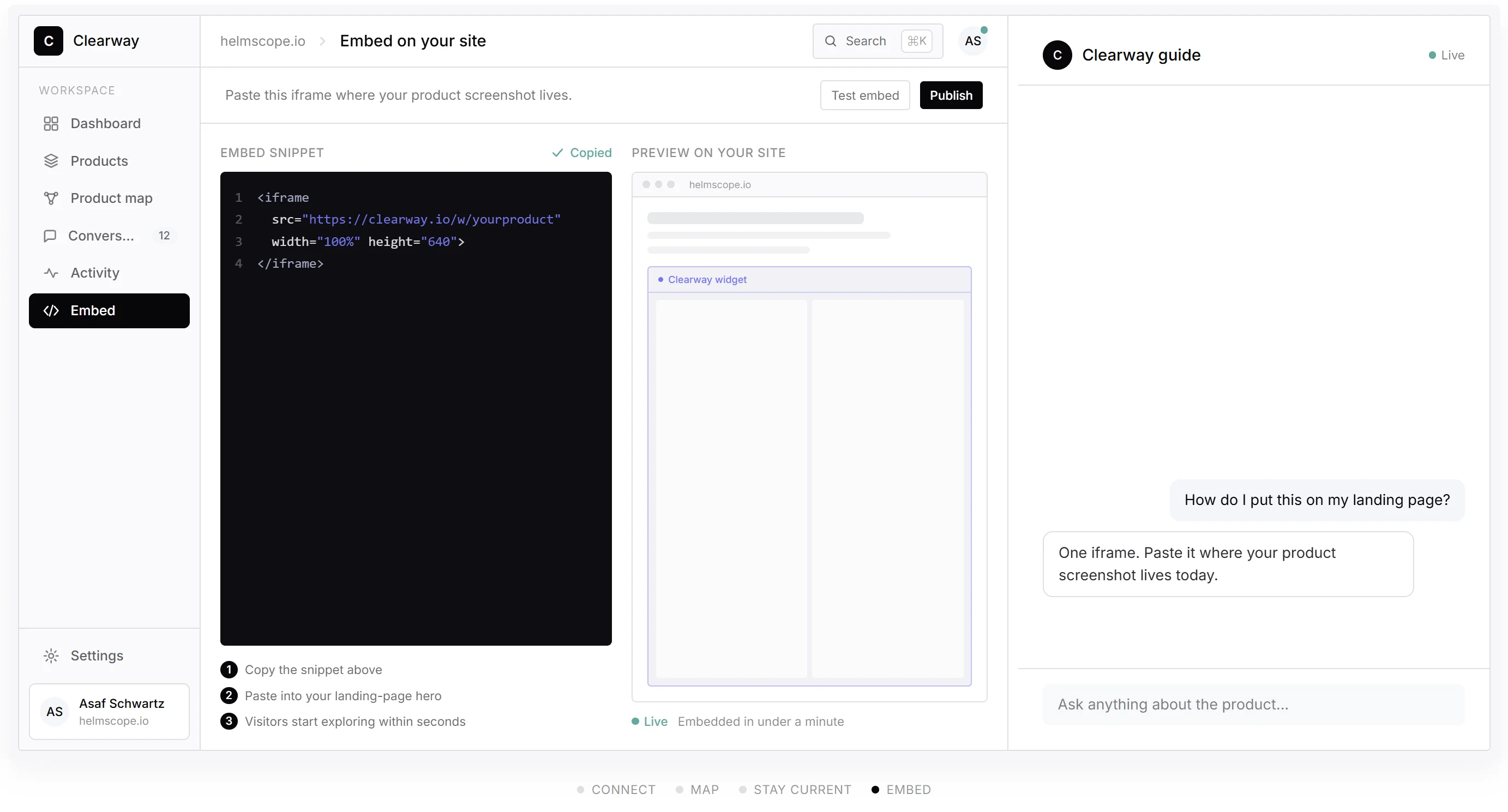This screenshot has height=812, width=1508.
Task: Publish the embed
Action: tap(951, 95)
